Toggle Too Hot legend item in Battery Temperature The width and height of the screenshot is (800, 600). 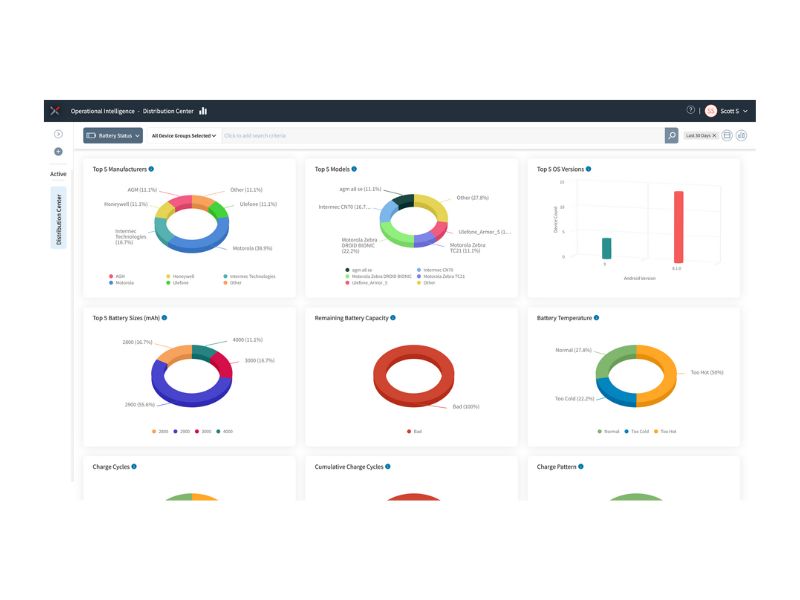coord(665,432)
